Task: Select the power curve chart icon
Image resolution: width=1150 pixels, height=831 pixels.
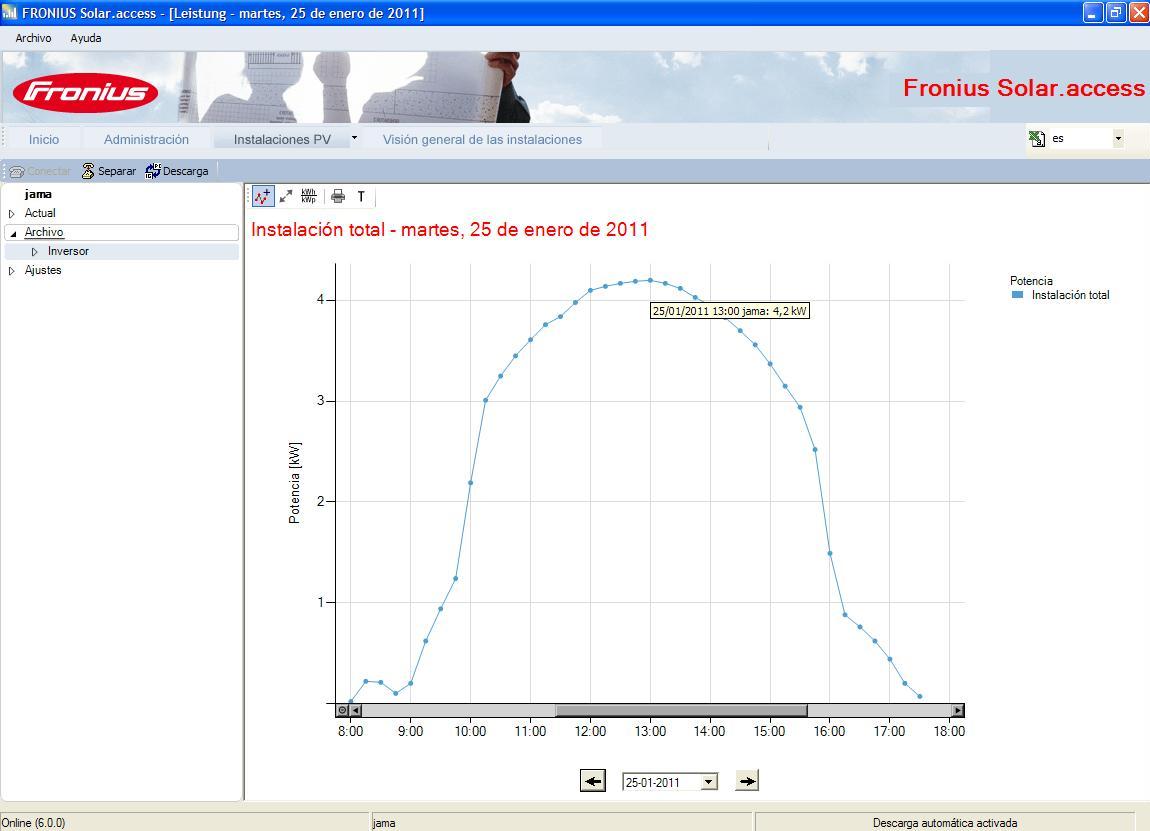Action: point(263,196)
